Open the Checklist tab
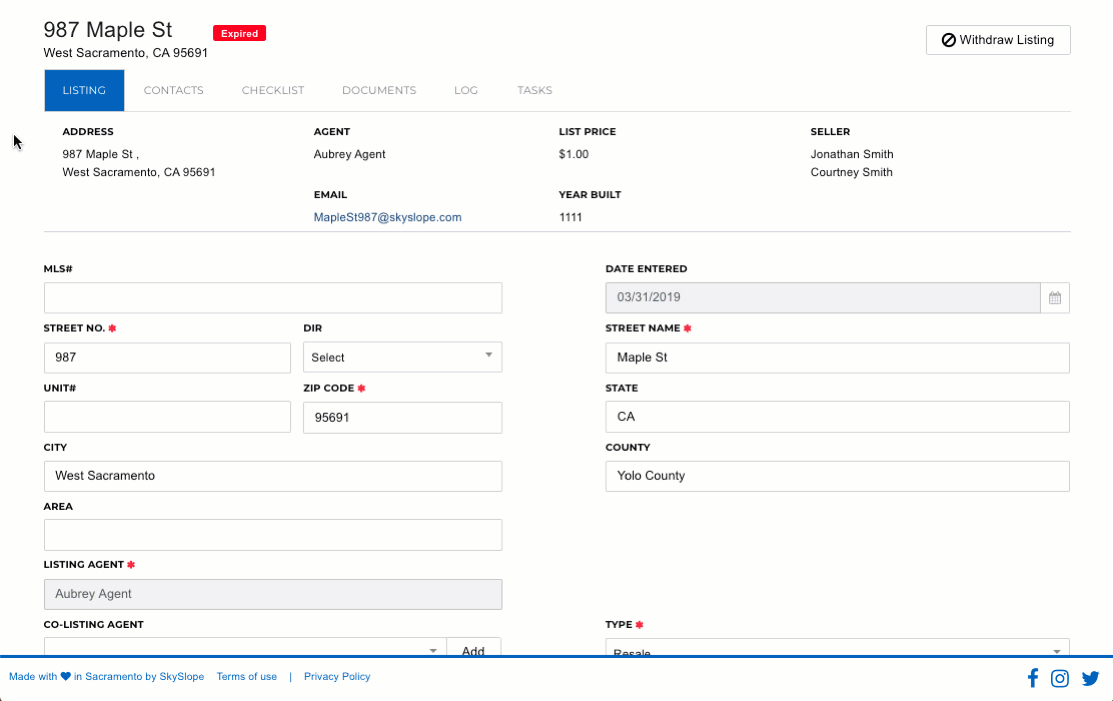Screen dimensions: 1113x701 point(273,90)
